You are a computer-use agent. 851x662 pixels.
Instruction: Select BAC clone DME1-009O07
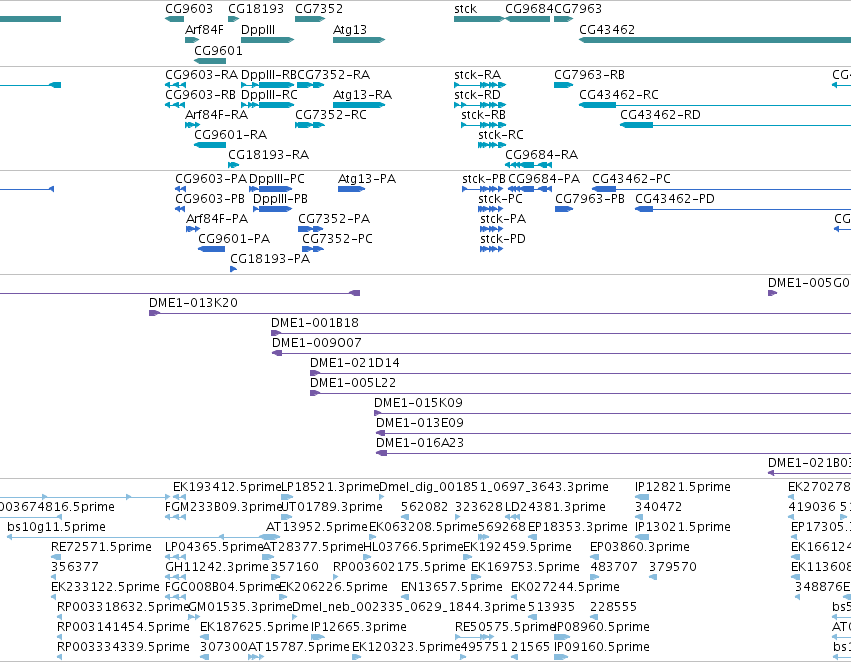point(561,353)
